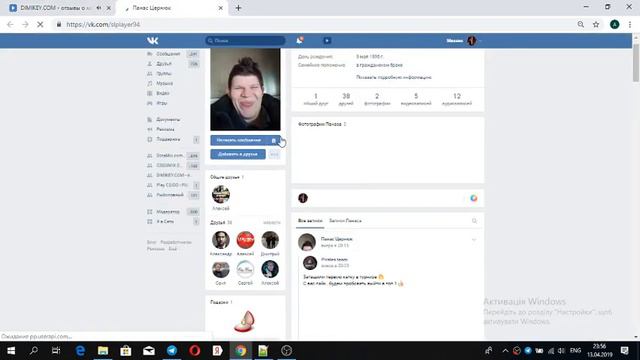Open Chrome's three-dot menu
The image size is (640, 360).
tap(630, 24)
